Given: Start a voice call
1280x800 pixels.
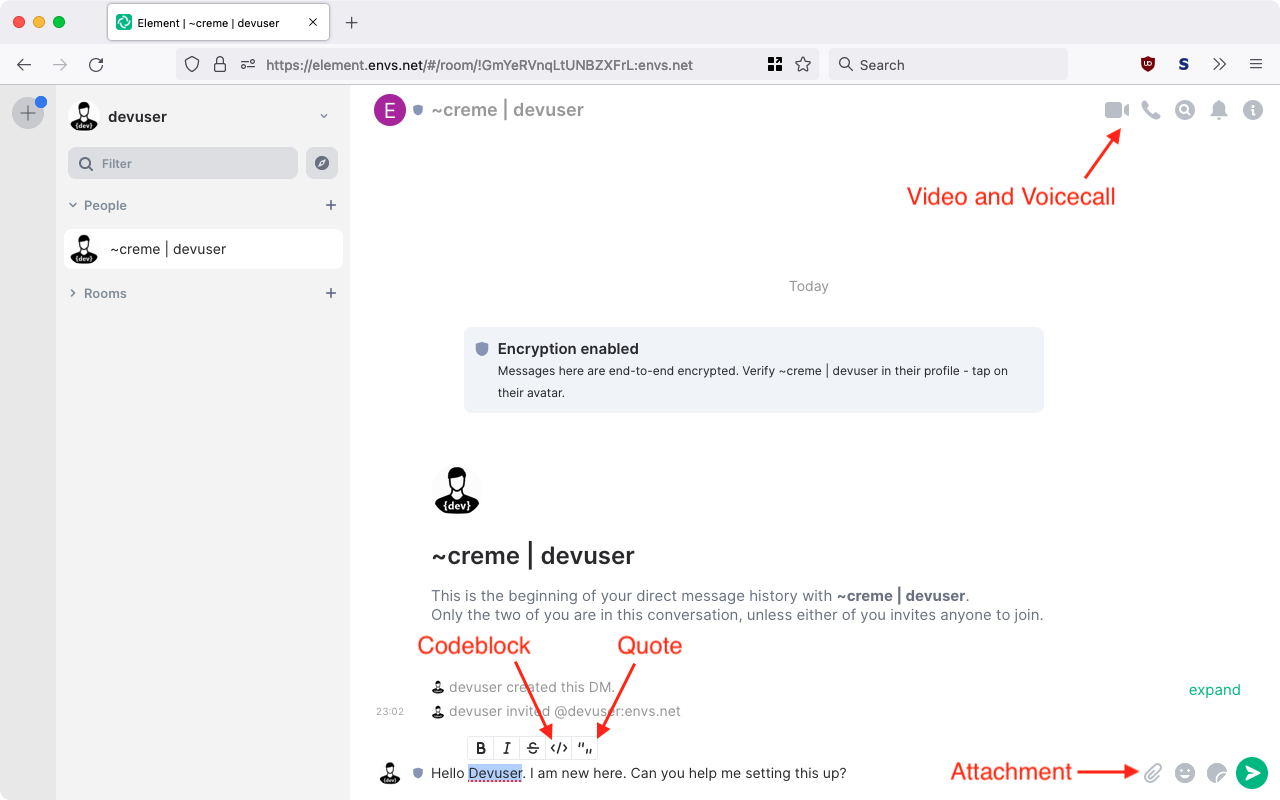Looking at the screenshot, I should pyautogui.click(x=1151, y=110).
